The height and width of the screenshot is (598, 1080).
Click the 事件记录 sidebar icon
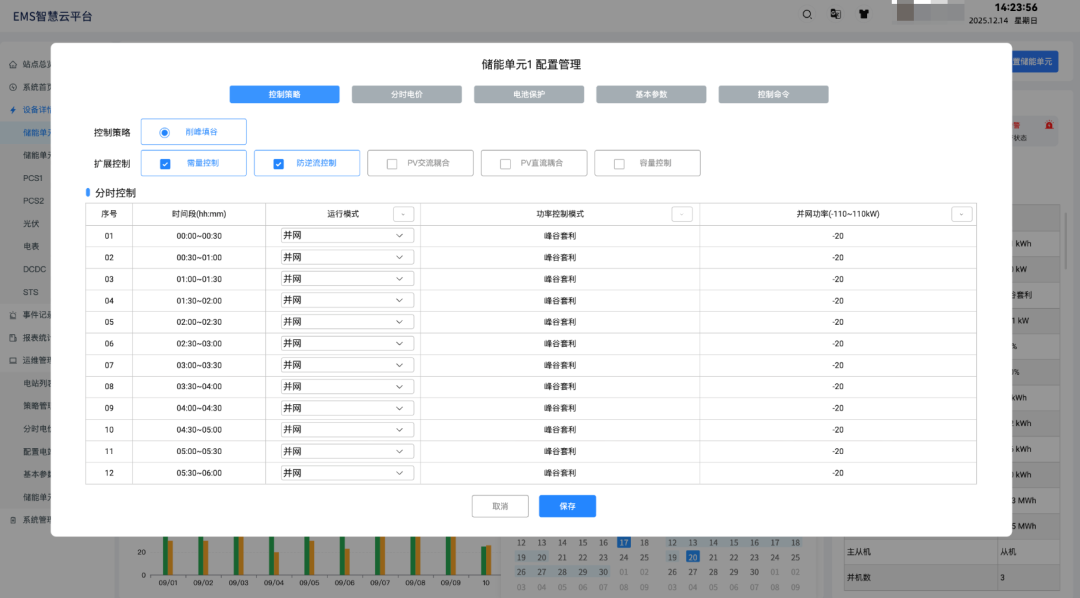[13, 315]
